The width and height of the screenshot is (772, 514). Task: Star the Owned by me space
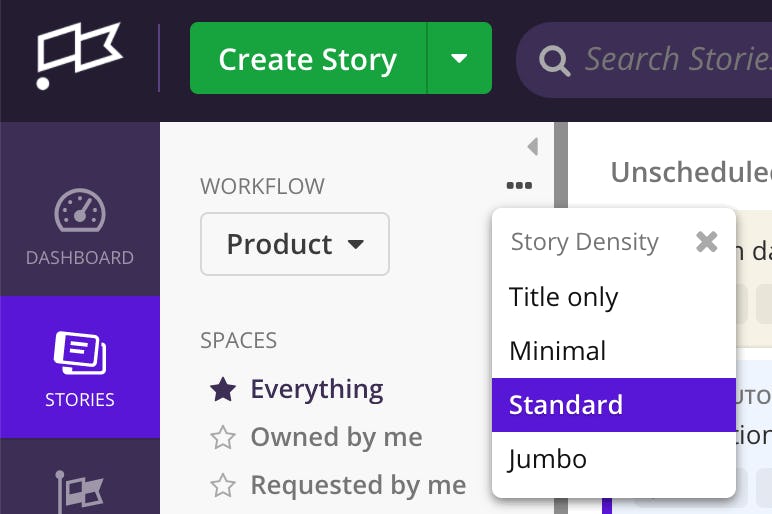223,437
